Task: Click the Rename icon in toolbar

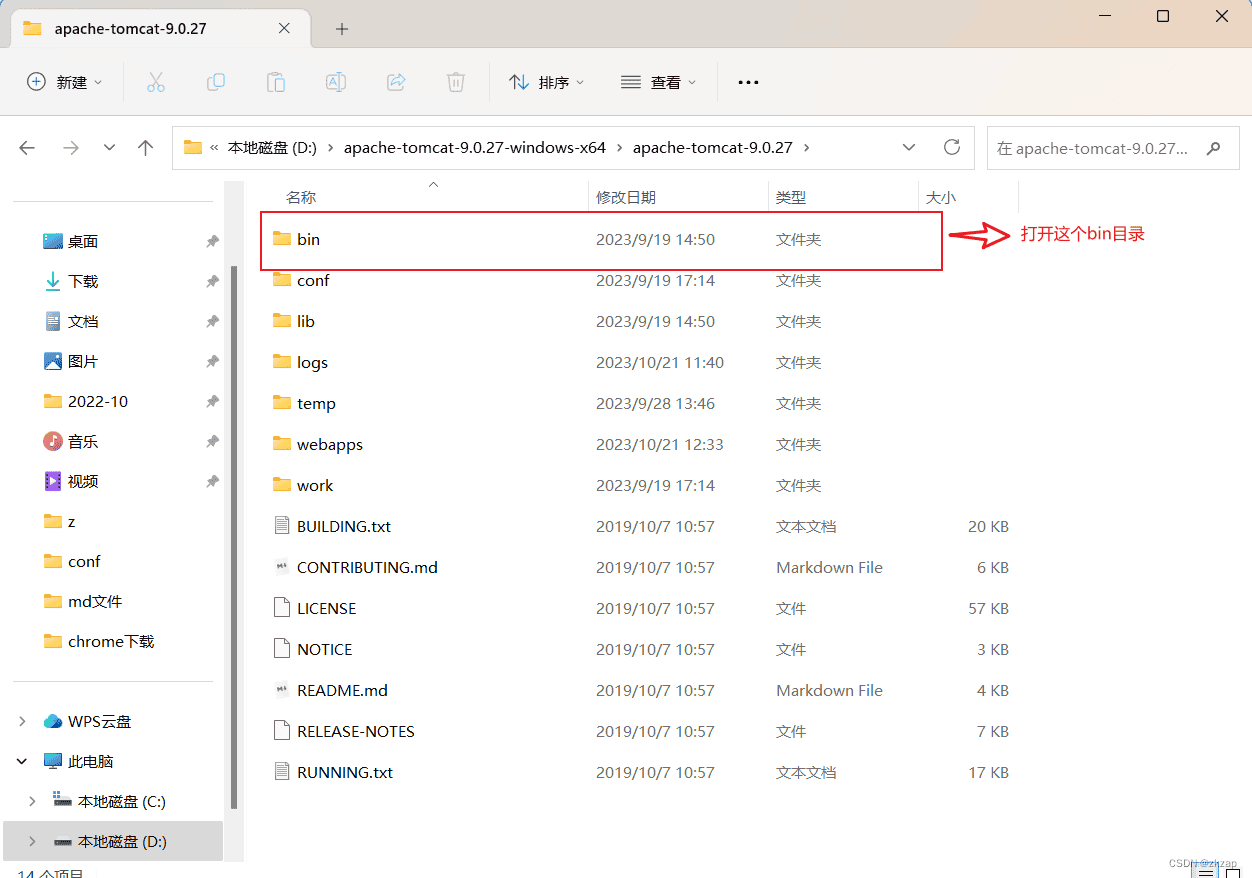Action: pos(336,82)
